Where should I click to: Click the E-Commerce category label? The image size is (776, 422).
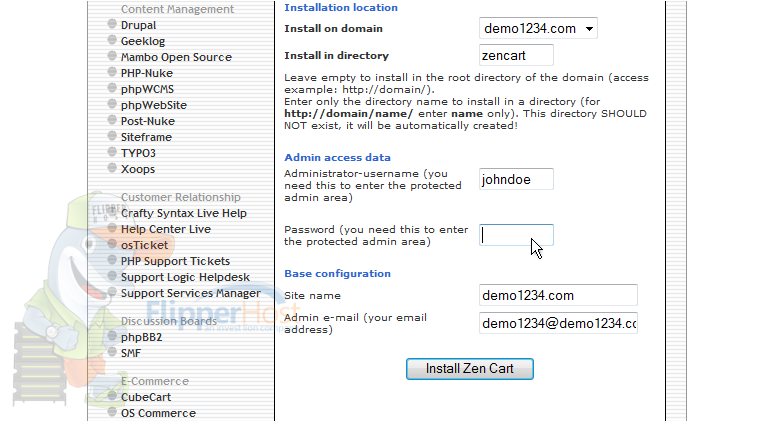(x=155, y=381)
